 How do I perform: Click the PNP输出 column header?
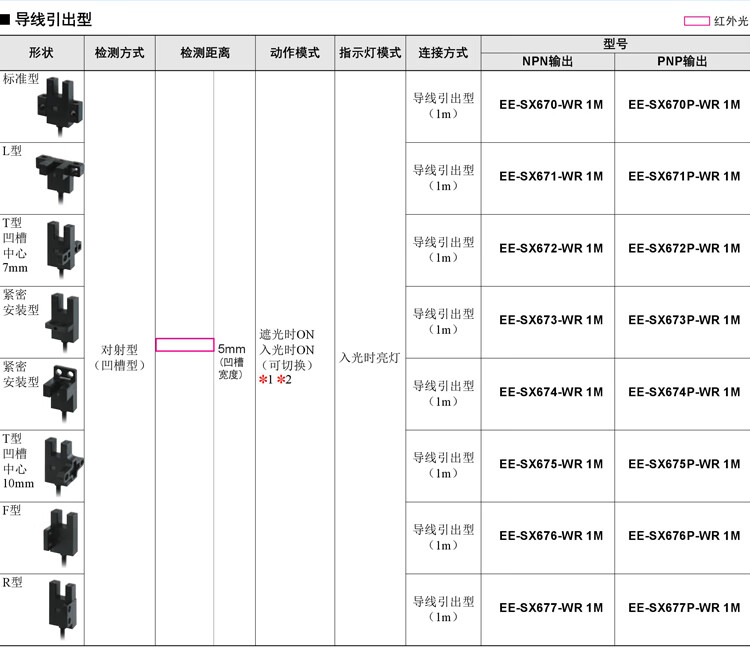pos(682,62)
